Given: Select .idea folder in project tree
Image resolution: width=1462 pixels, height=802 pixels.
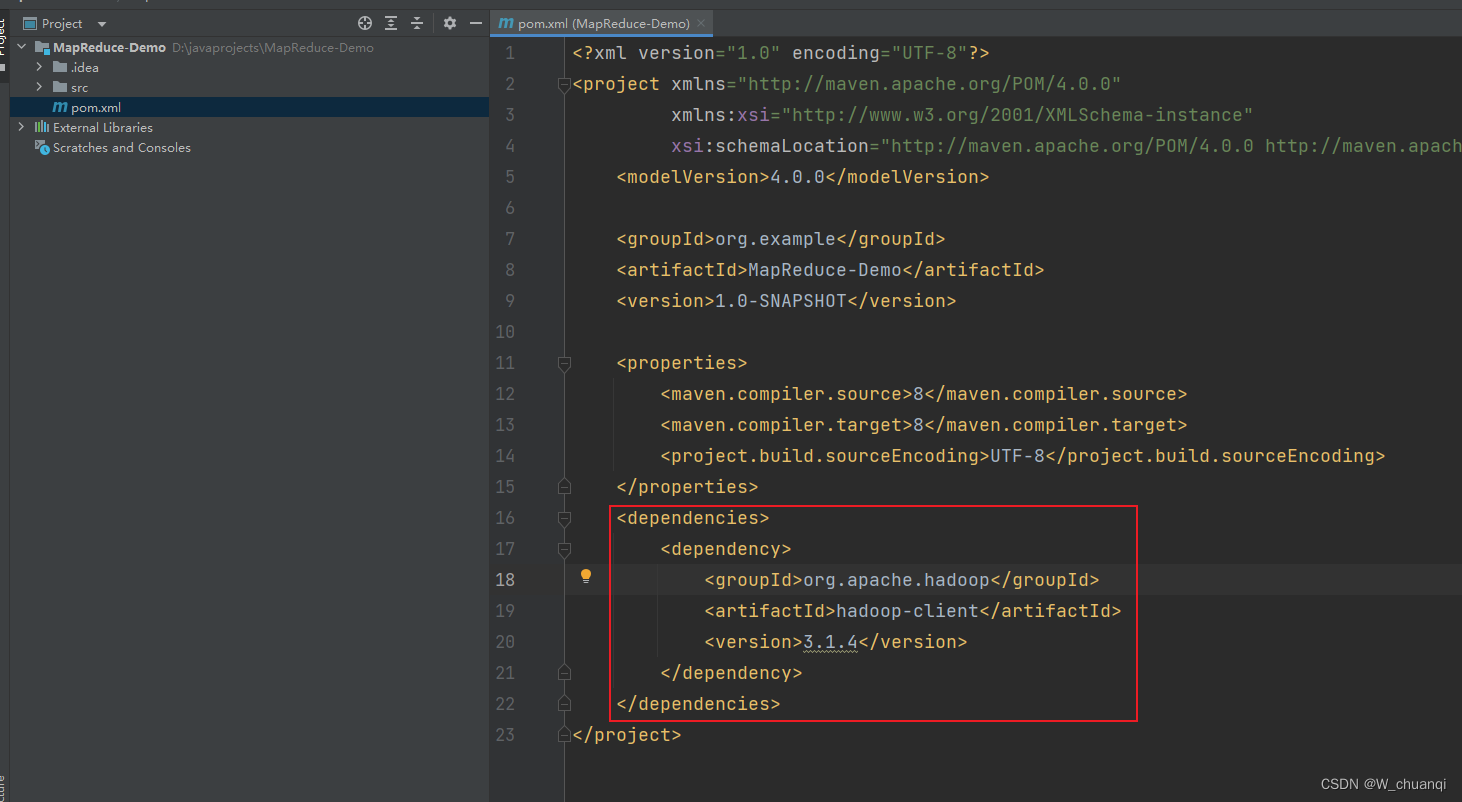Looking at the screenshot, I should [x=249, y=67].
